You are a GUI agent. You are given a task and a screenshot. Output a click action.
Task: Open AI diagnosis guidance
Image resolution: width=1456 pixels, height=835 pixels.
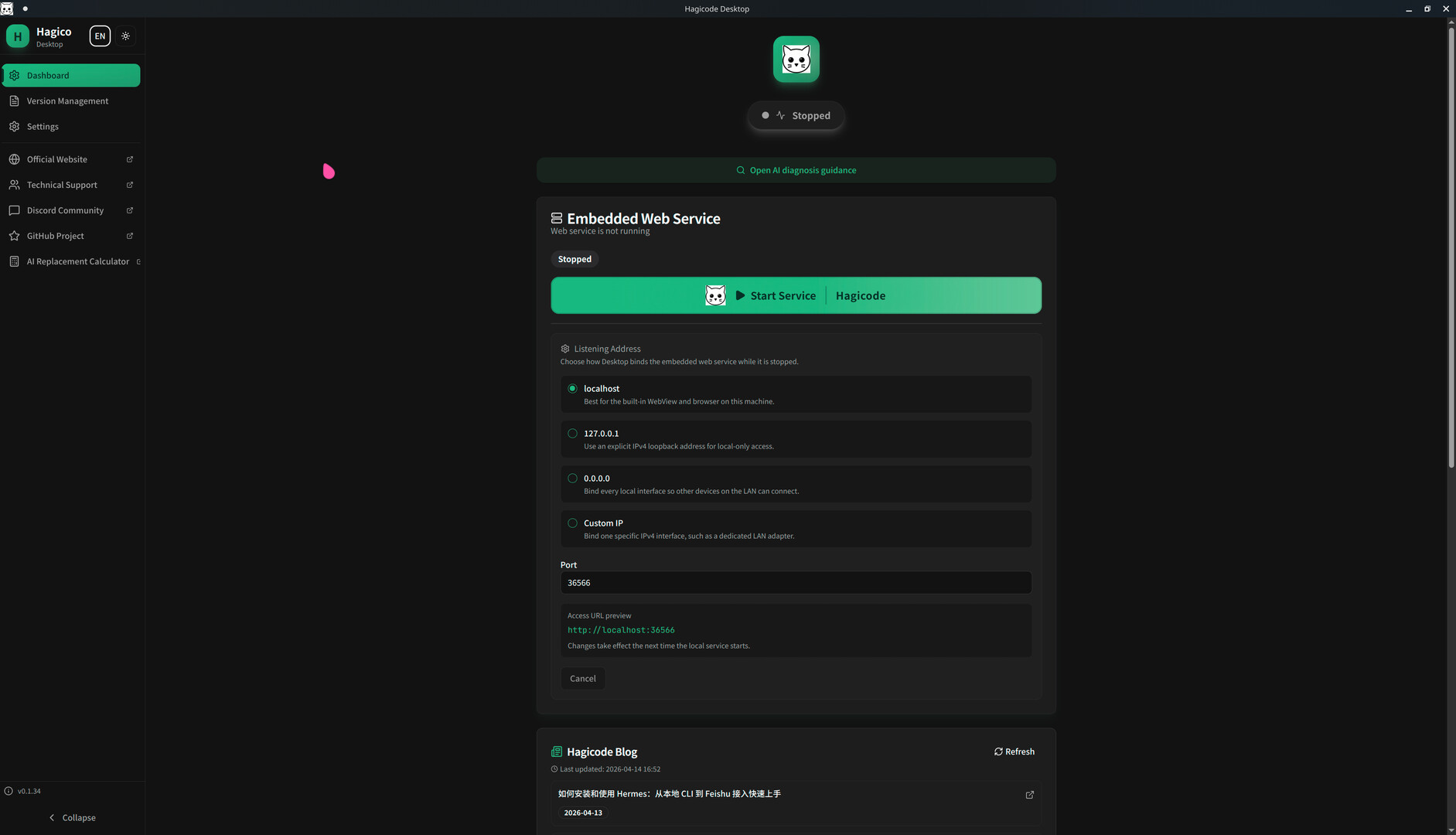[x=796, y=170]
